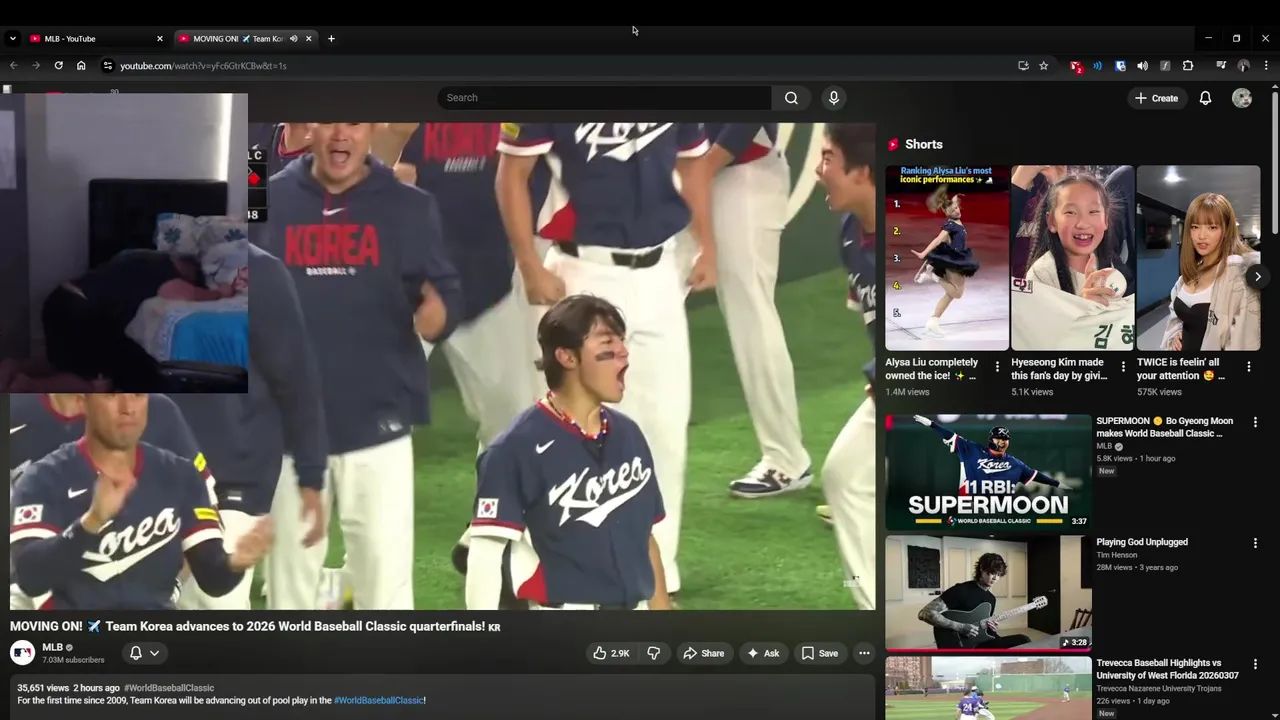
Task: Click the main video player
Action: point(442,366)
